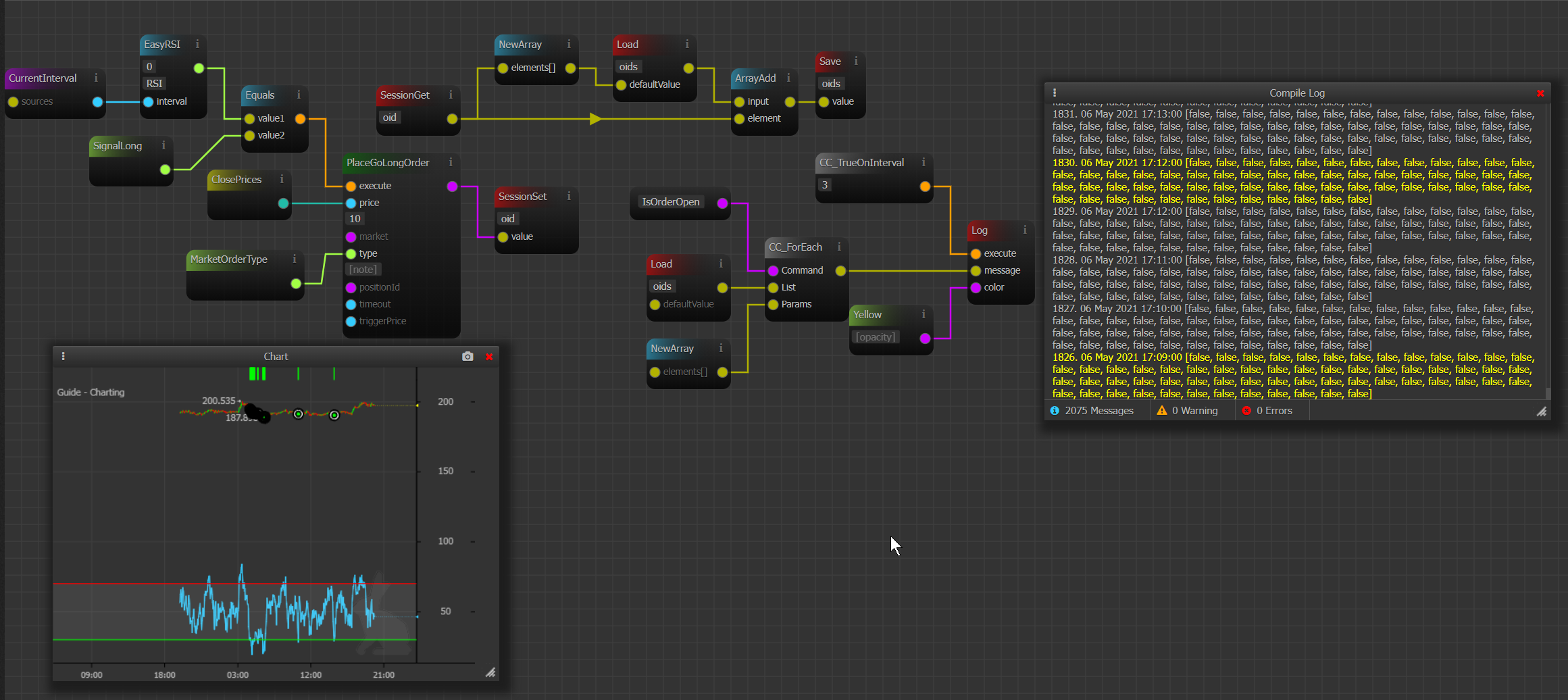Screen dimensions: 1568x700
Task: Open info icon on CC_TrueOnInterval node
Action: click(x=924, y=162)
